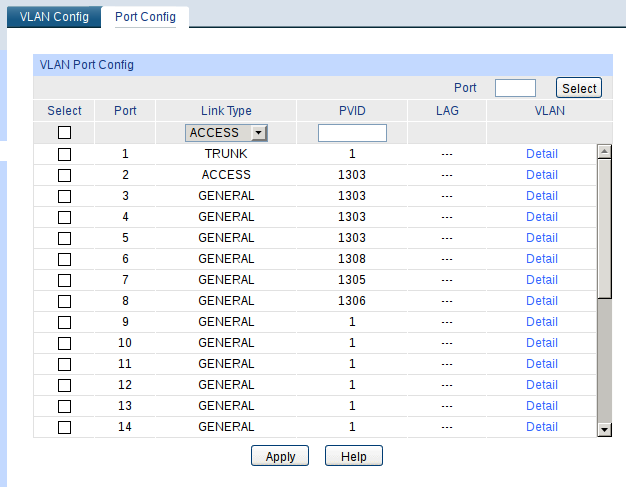Select the checkbox for port 6
This screenshot has width=626, height=487.
(x=65, y=259)
